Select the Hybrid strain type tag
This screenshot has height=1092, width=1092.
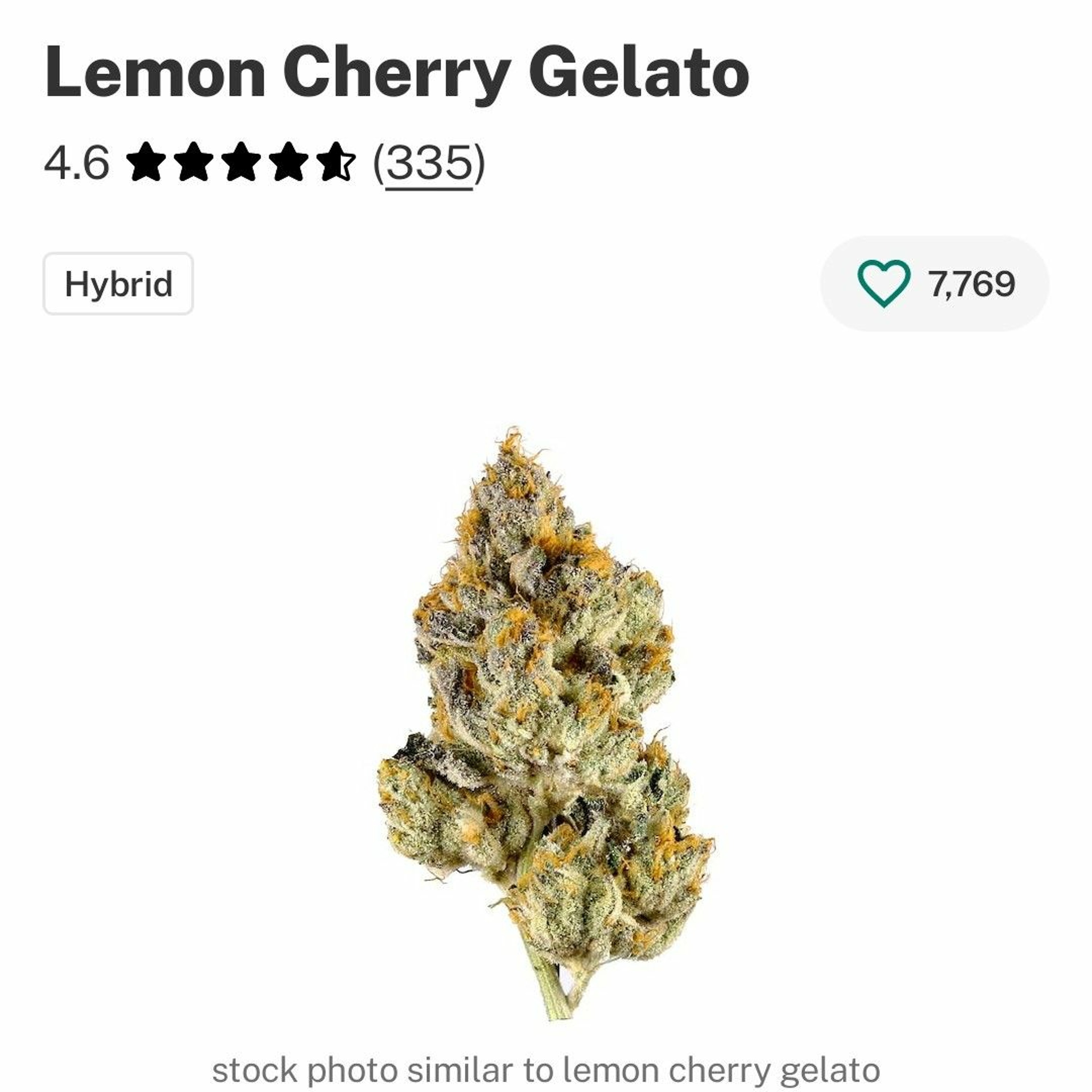click(x=118, y=283)
